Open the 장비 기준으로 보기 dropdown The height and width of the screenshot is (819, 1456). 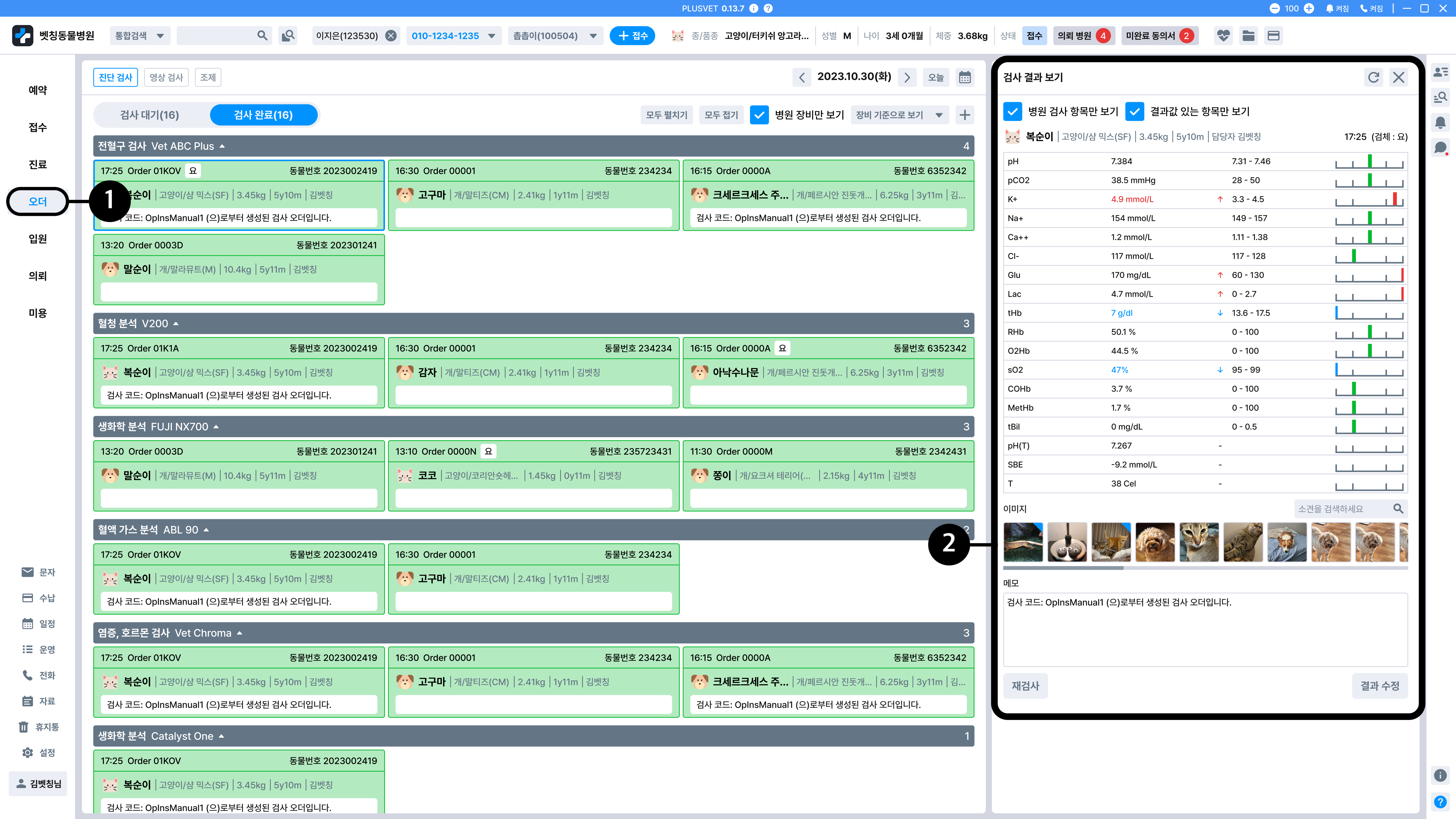point(899,115)
